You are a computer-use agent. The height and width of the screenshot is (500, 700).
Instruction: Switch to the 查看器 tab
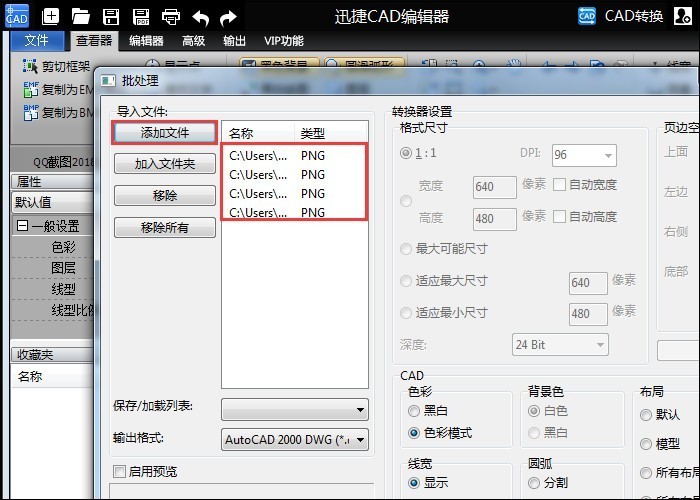coord(94,41)
